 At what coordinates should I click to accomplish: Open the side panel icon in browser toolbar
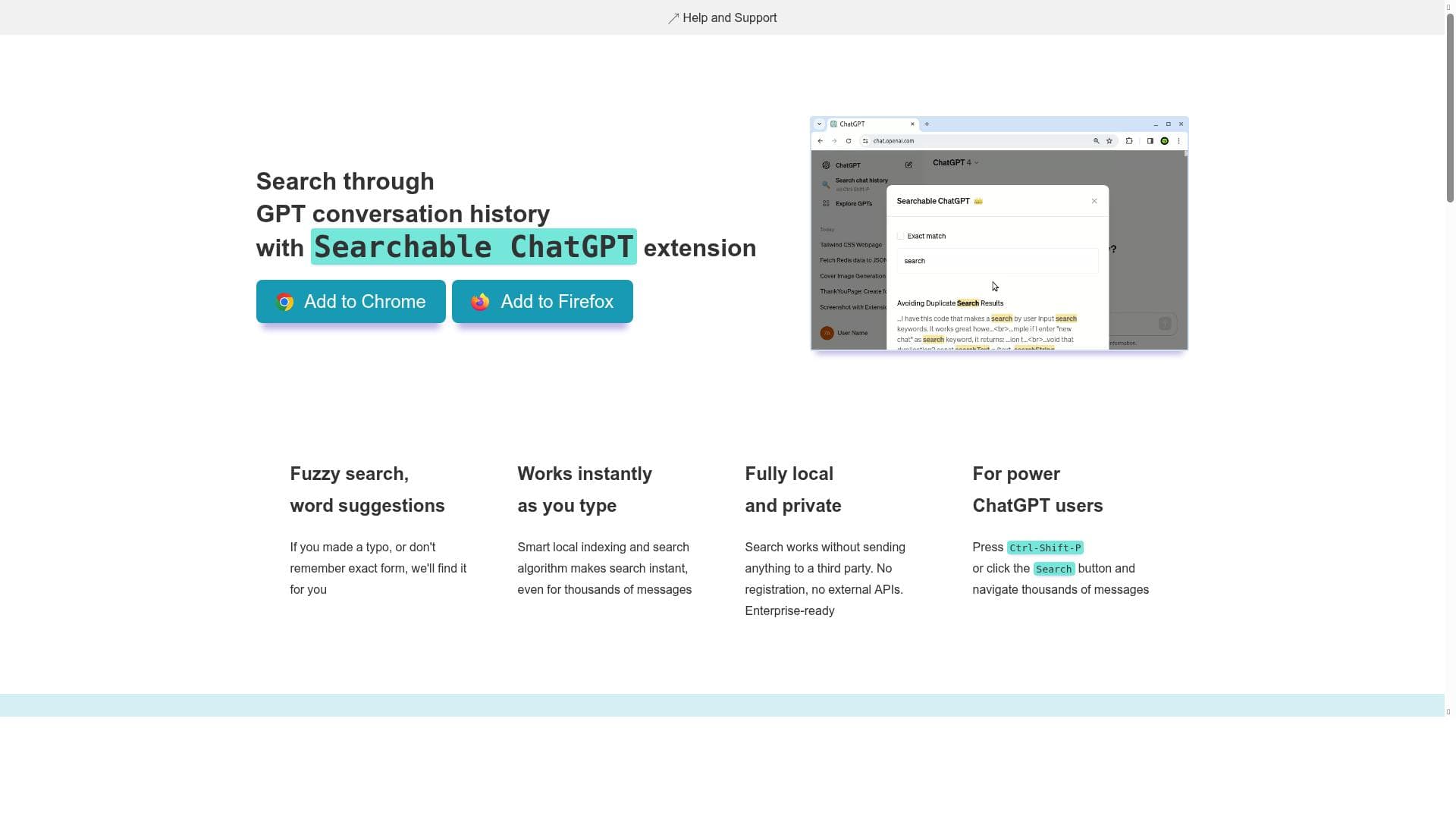click(x=1150, y=140)
